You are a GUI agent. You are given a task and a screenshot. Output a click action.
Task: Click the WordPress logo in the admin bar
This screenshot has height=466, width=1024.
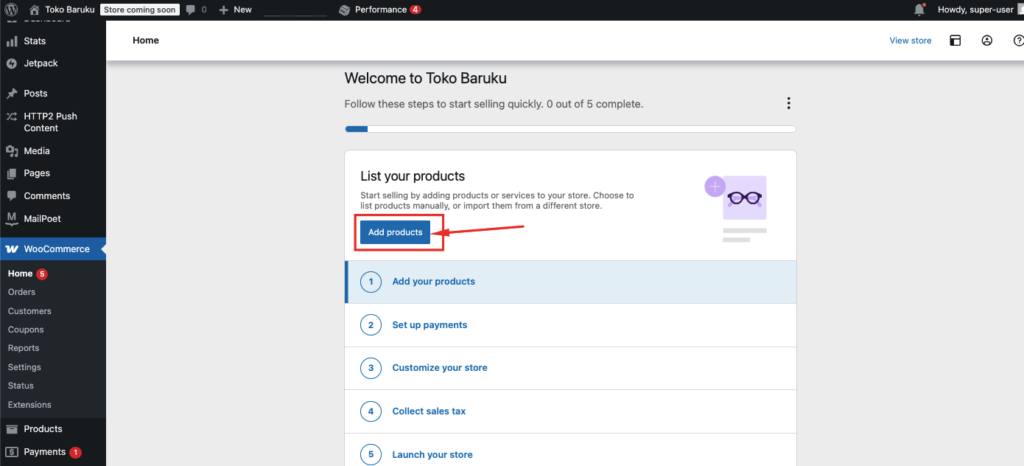[12, 10]
